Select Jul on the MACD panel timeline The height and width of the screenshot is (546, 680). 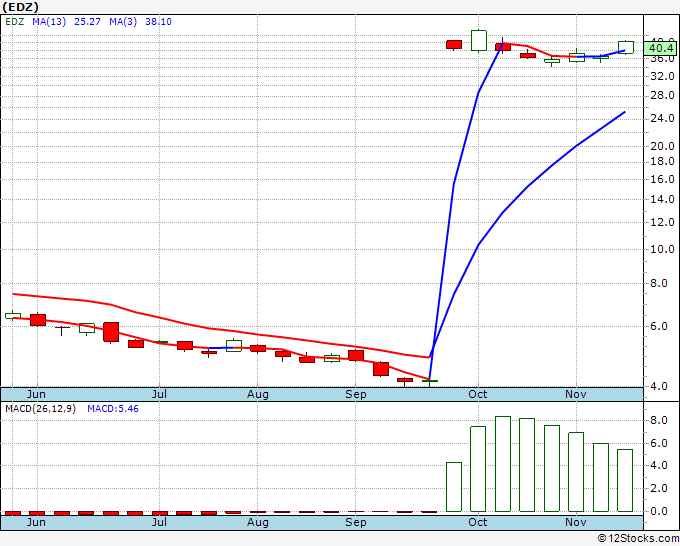tap(159, 522)
